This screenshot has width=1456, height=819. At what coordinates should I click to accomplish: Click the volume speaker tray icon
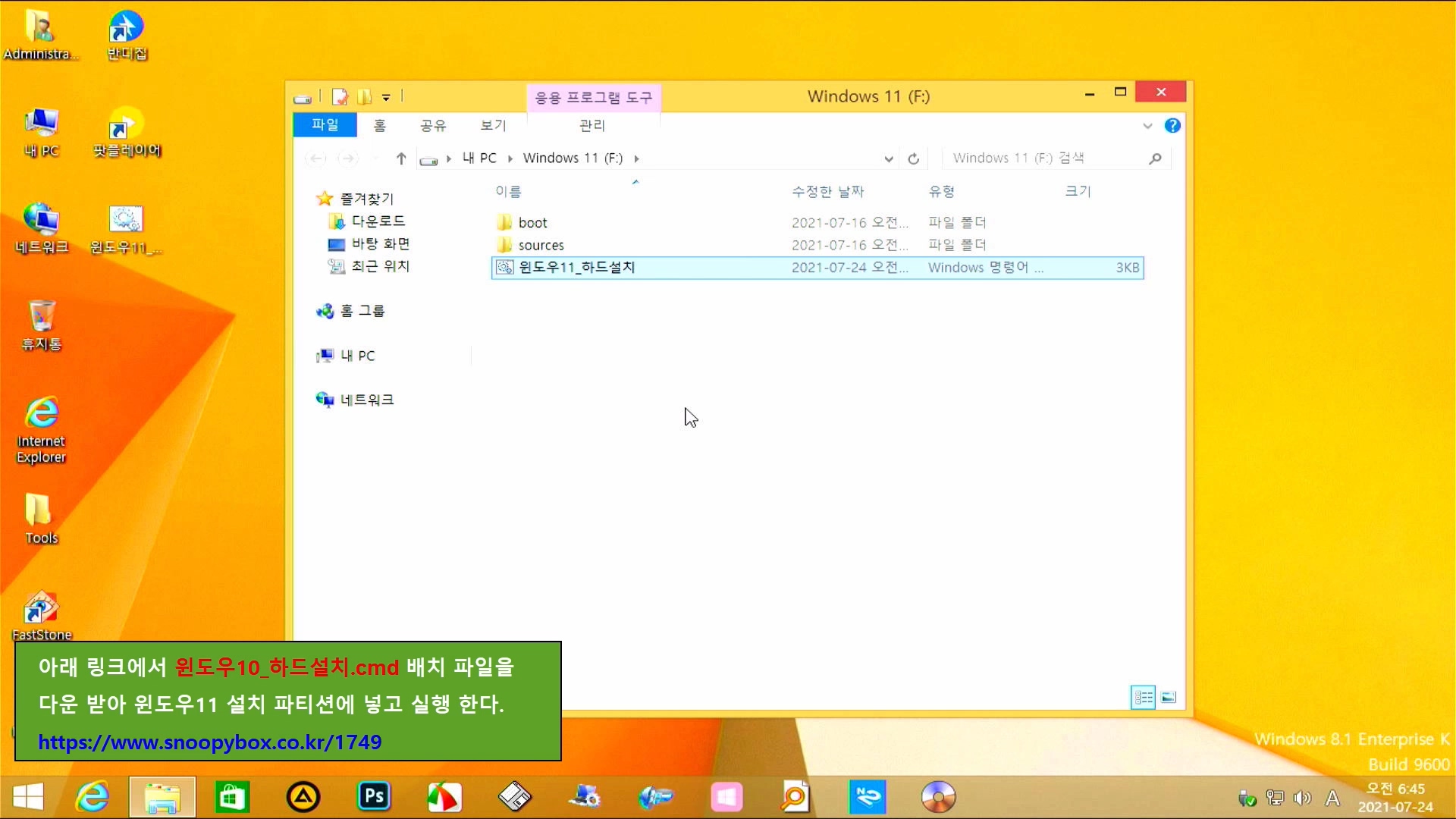pos(1302,798)
